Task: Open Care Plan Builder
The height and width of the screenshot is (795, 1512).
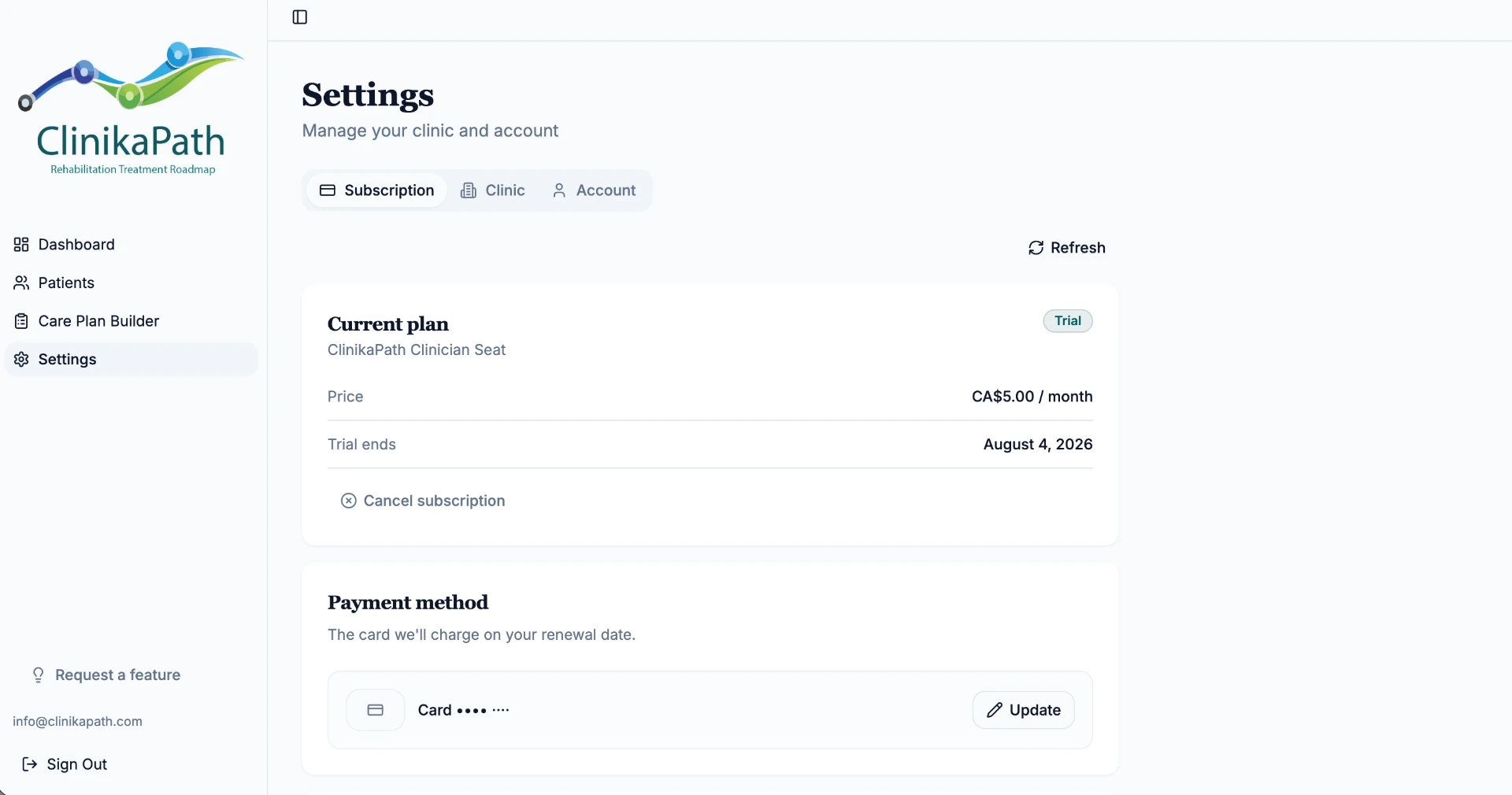Action: click(131, 321)
